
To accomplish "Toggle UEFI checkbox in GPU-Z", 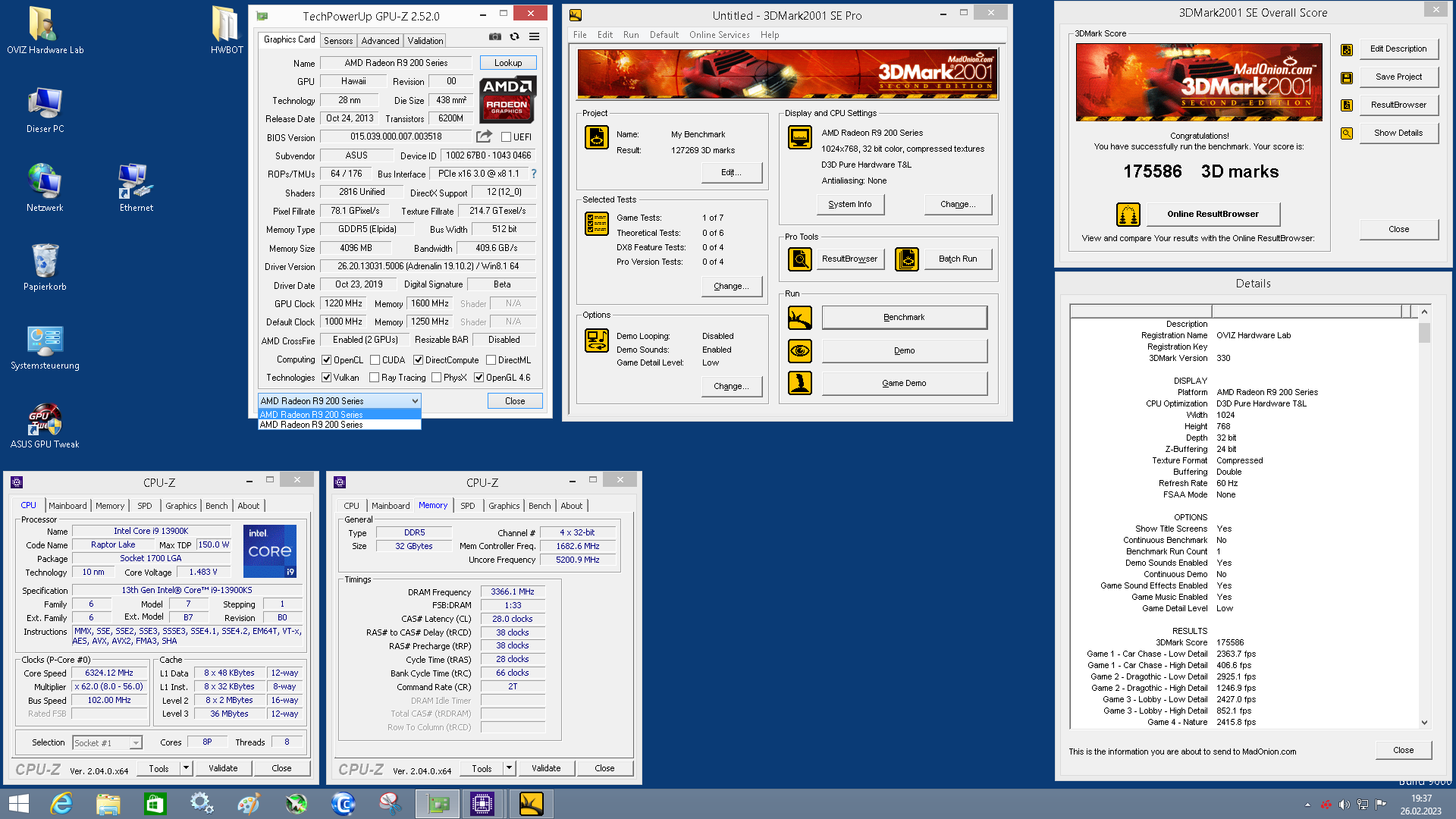I will coord(506,137).
